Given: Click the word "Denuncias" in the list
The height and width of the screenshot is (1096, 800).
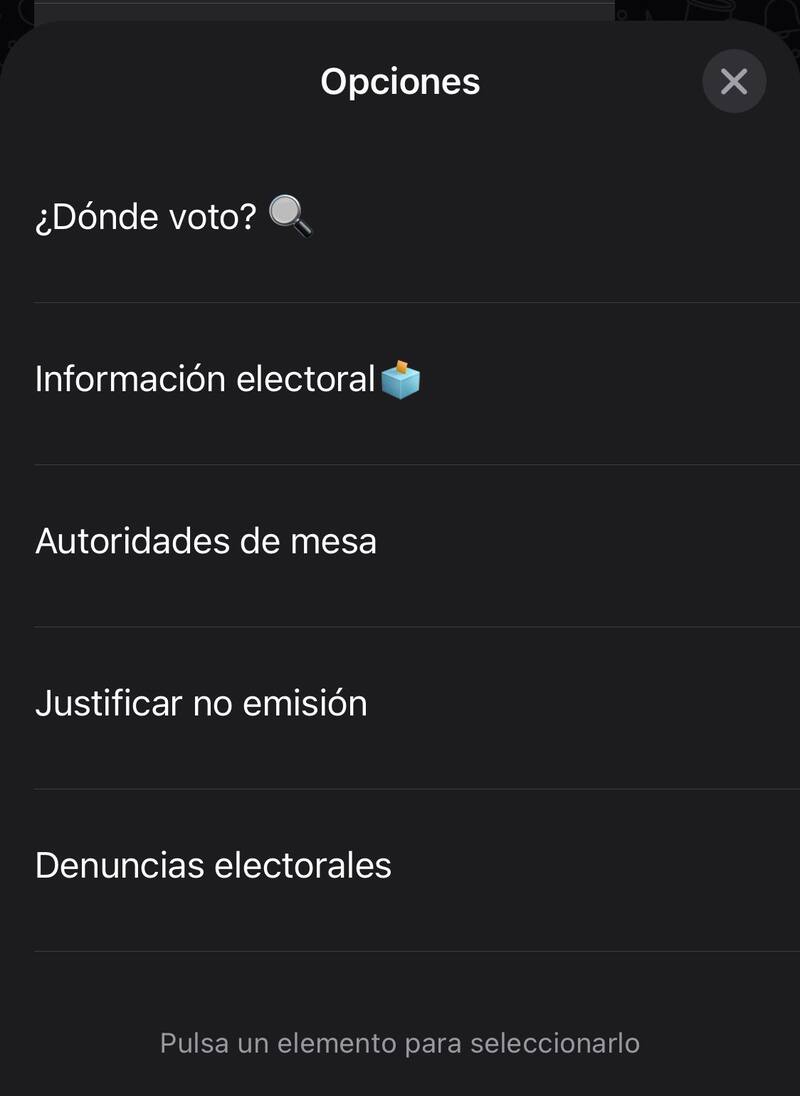Looking at the screenshot, I should pos(120,865).
